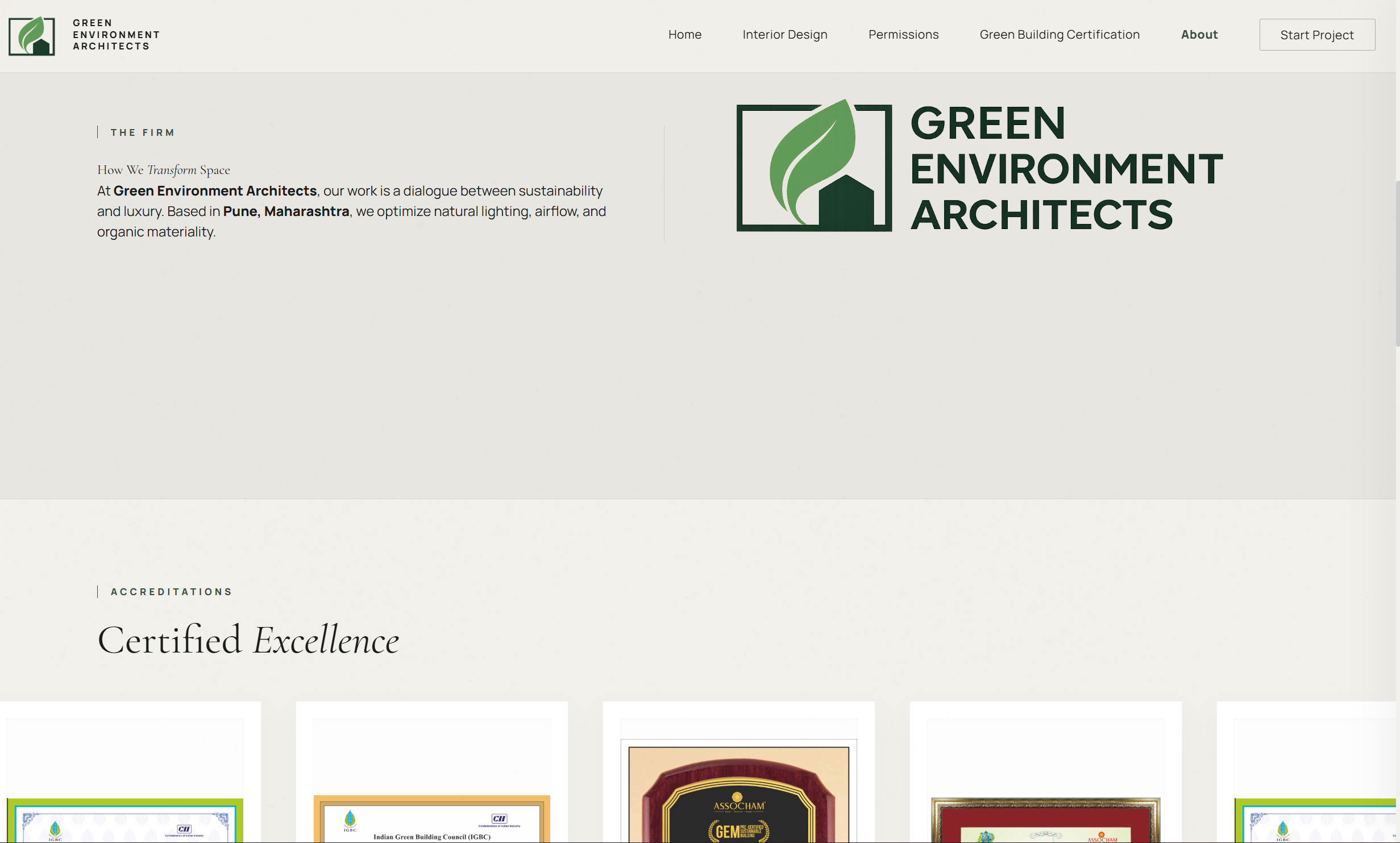Viewport: 1400px width, 843px height.
Task: Click the ACCREDITATIONS section label
Action: (x=171, y=592)
